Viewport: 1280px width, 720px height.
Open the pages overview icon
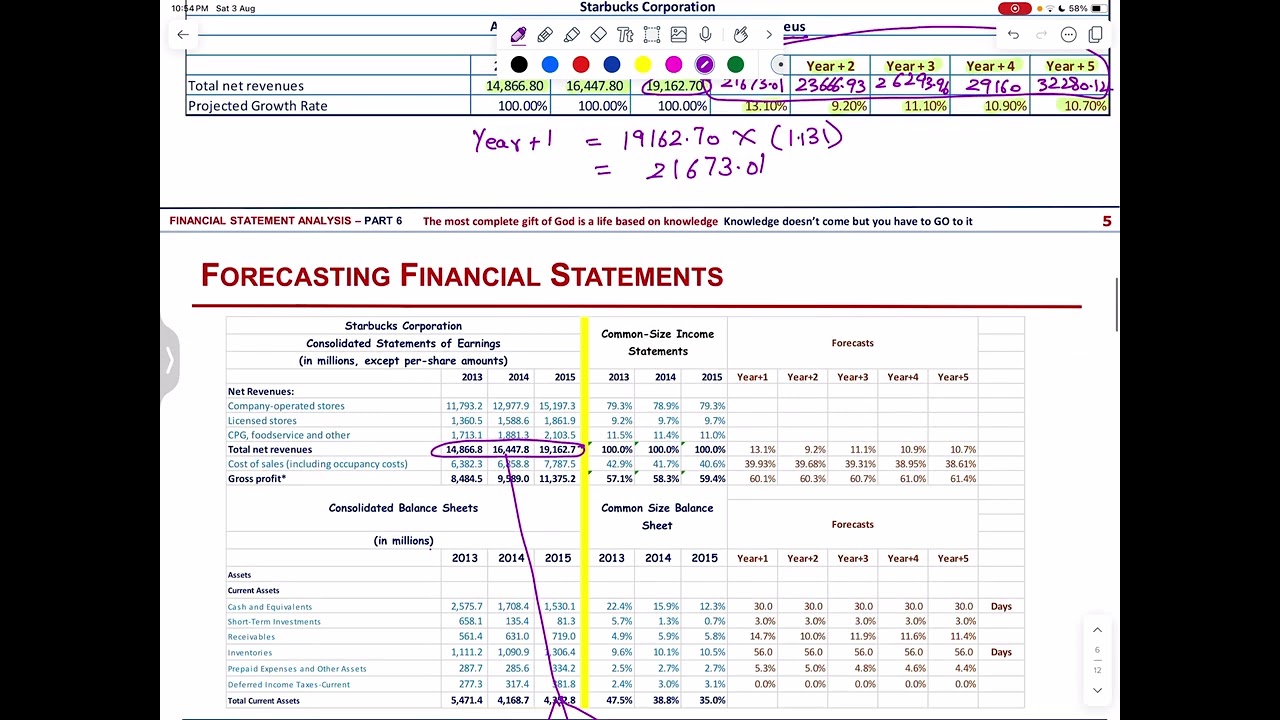[1095, 35]
